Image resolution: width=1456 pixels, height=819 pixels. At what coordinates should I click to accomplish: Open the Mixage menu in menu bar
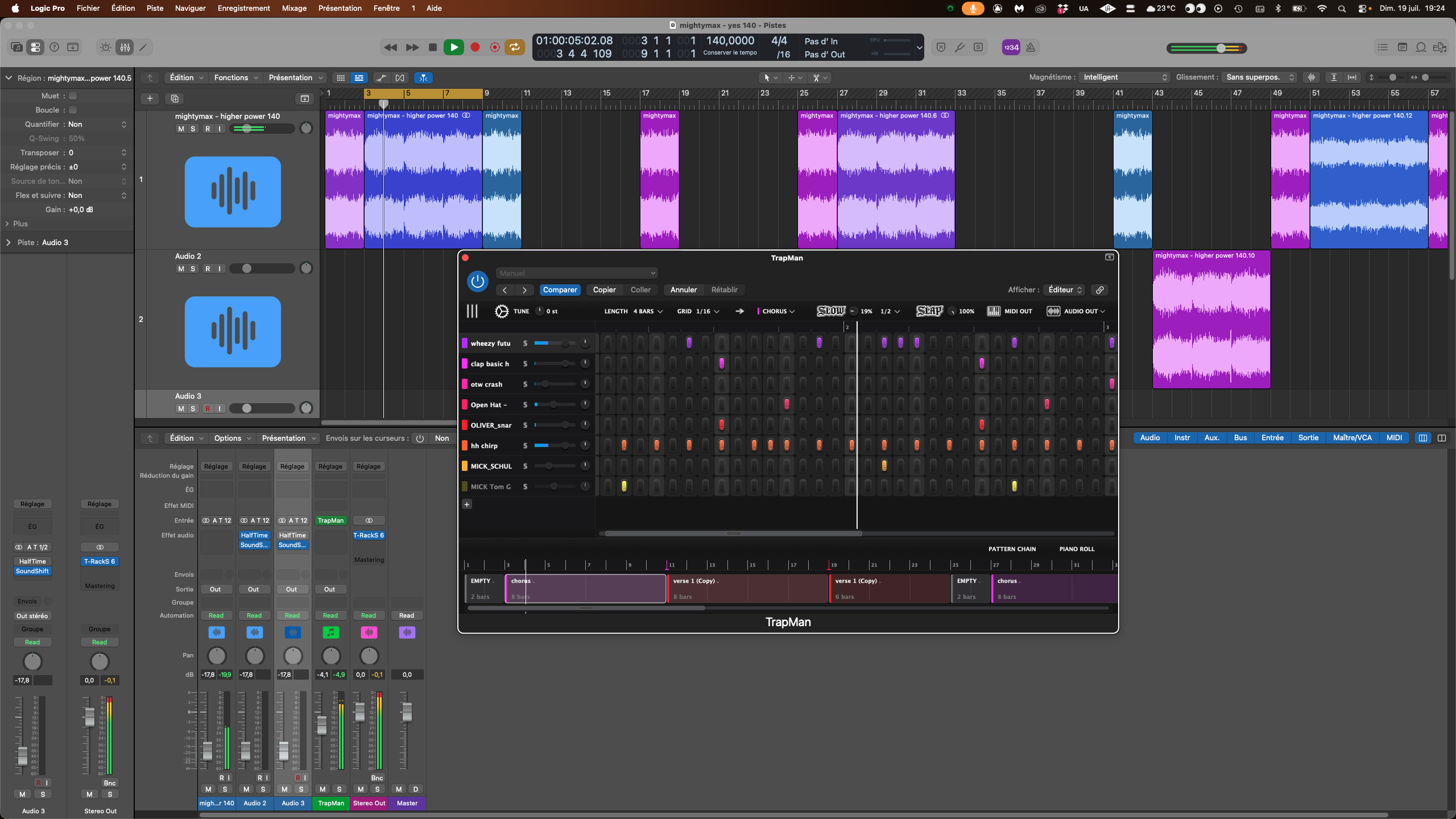tap(294, 8)
